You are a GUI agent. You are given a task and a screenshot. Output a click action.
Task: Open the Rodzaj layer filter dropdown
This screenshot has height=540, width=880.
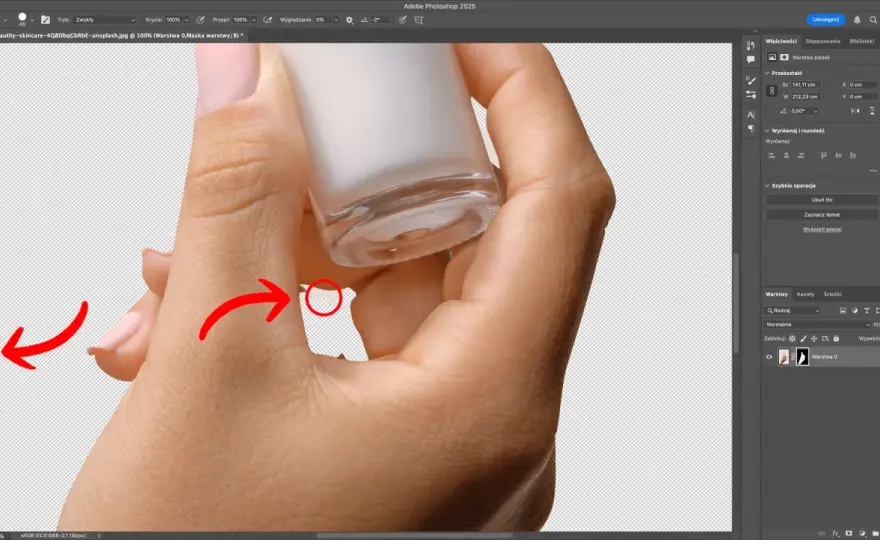point(793,310)
